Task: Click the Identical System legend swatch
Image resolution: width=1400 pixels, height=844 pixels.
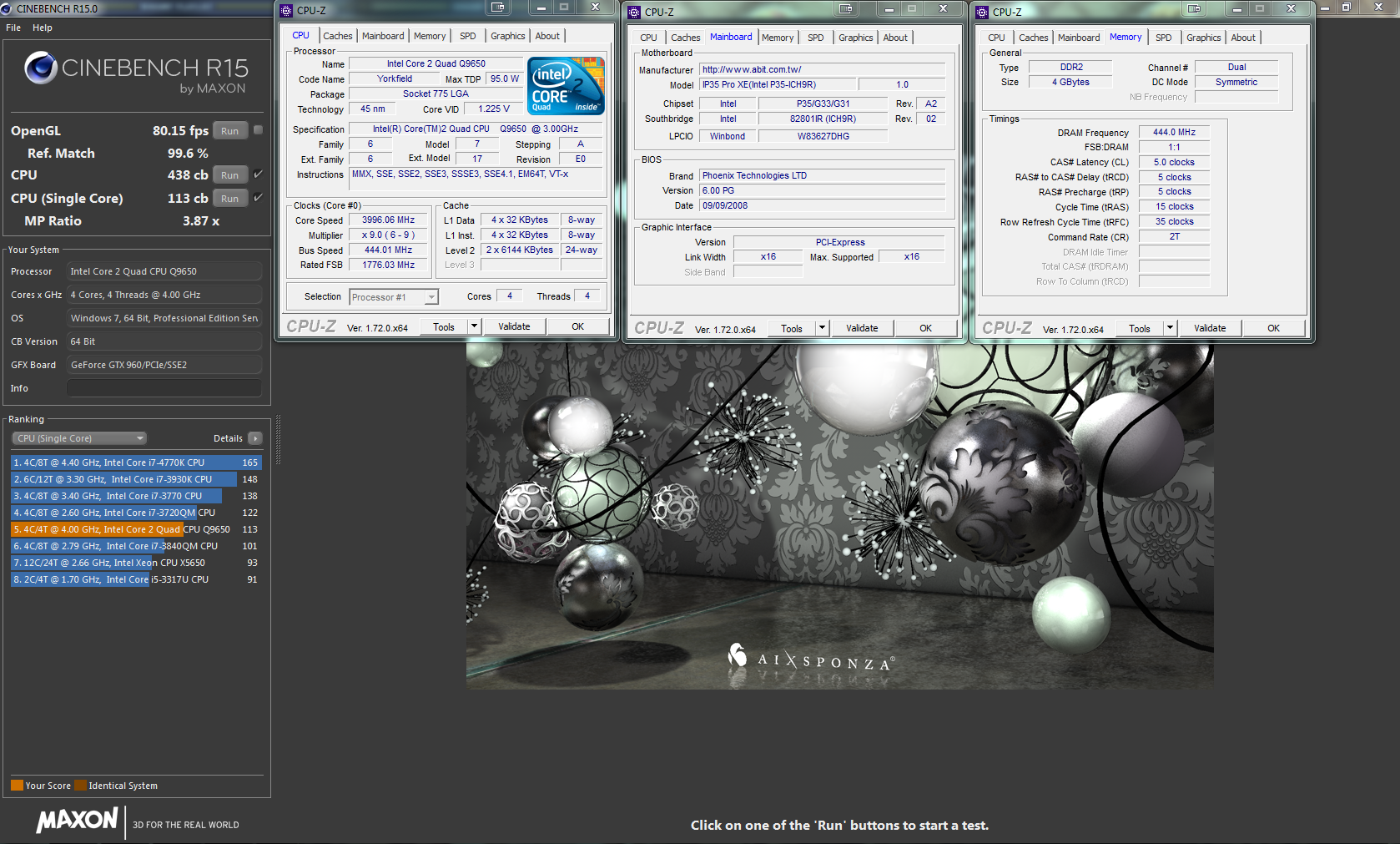Action: pos(80,786)
